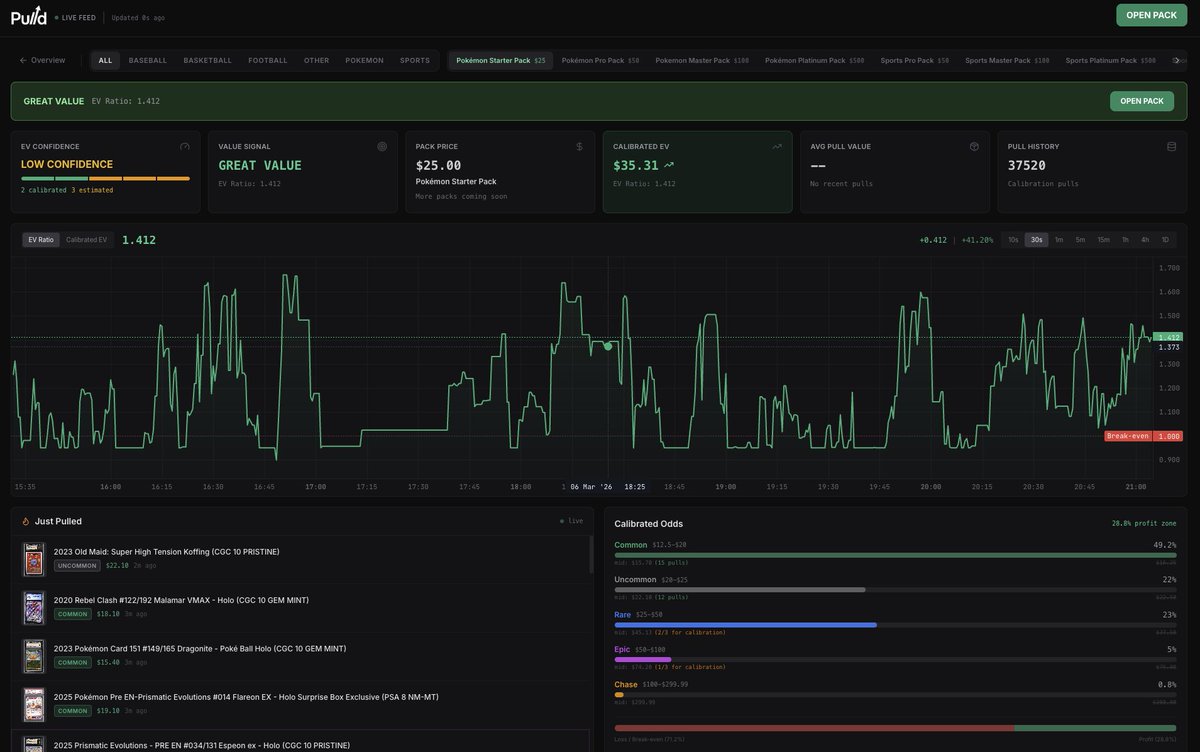Viewport: 1200px width, 752px height.
Task: Click the scroll arrow at end of pack list
Action: click(1177, 60)
